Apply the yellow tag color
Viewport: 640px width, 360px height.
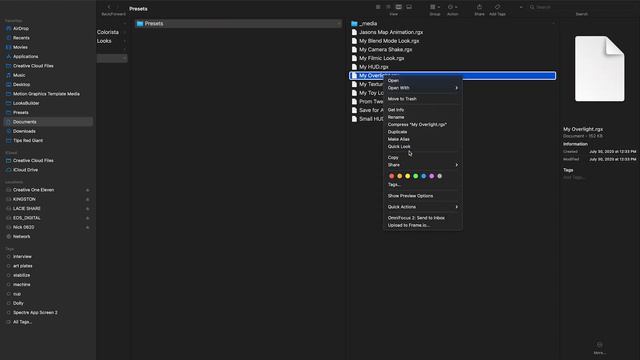pyautogui.click(x=407, y=176)
